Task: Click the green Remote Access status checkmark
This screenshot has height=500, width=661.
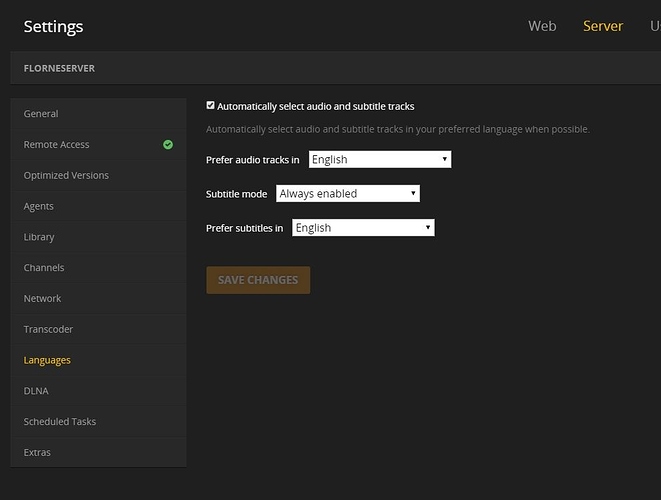Action: click(x=168, y=145)
